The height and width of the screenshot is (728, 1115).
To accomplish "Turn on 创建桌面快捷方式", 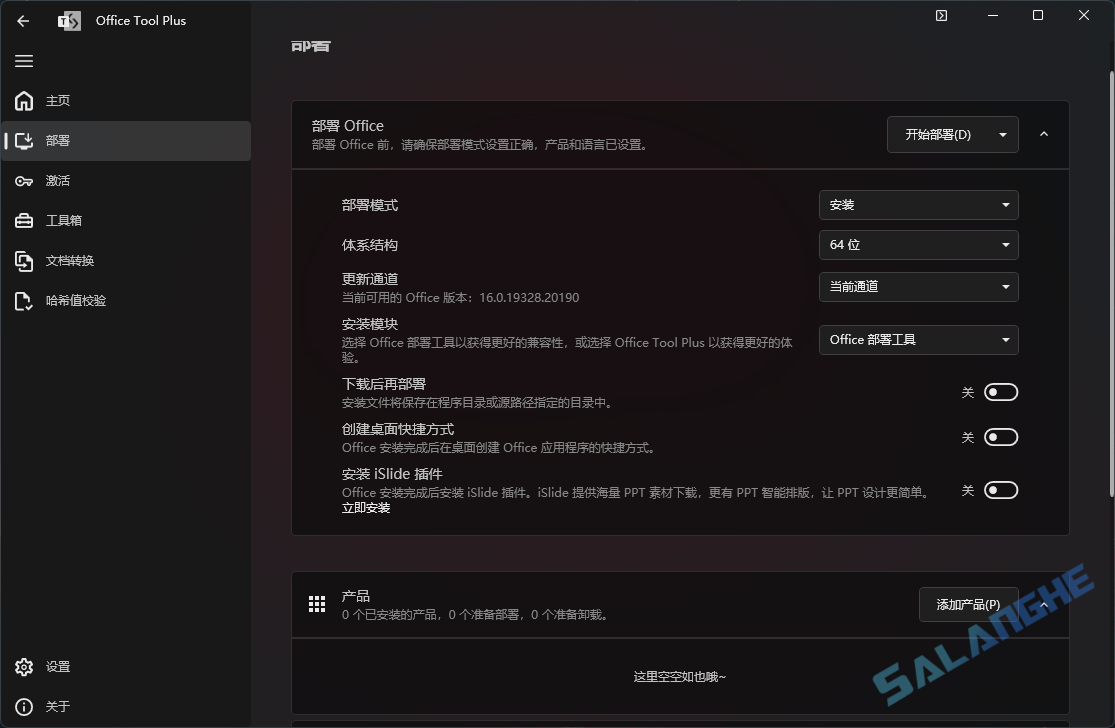I will [1000, 437].
